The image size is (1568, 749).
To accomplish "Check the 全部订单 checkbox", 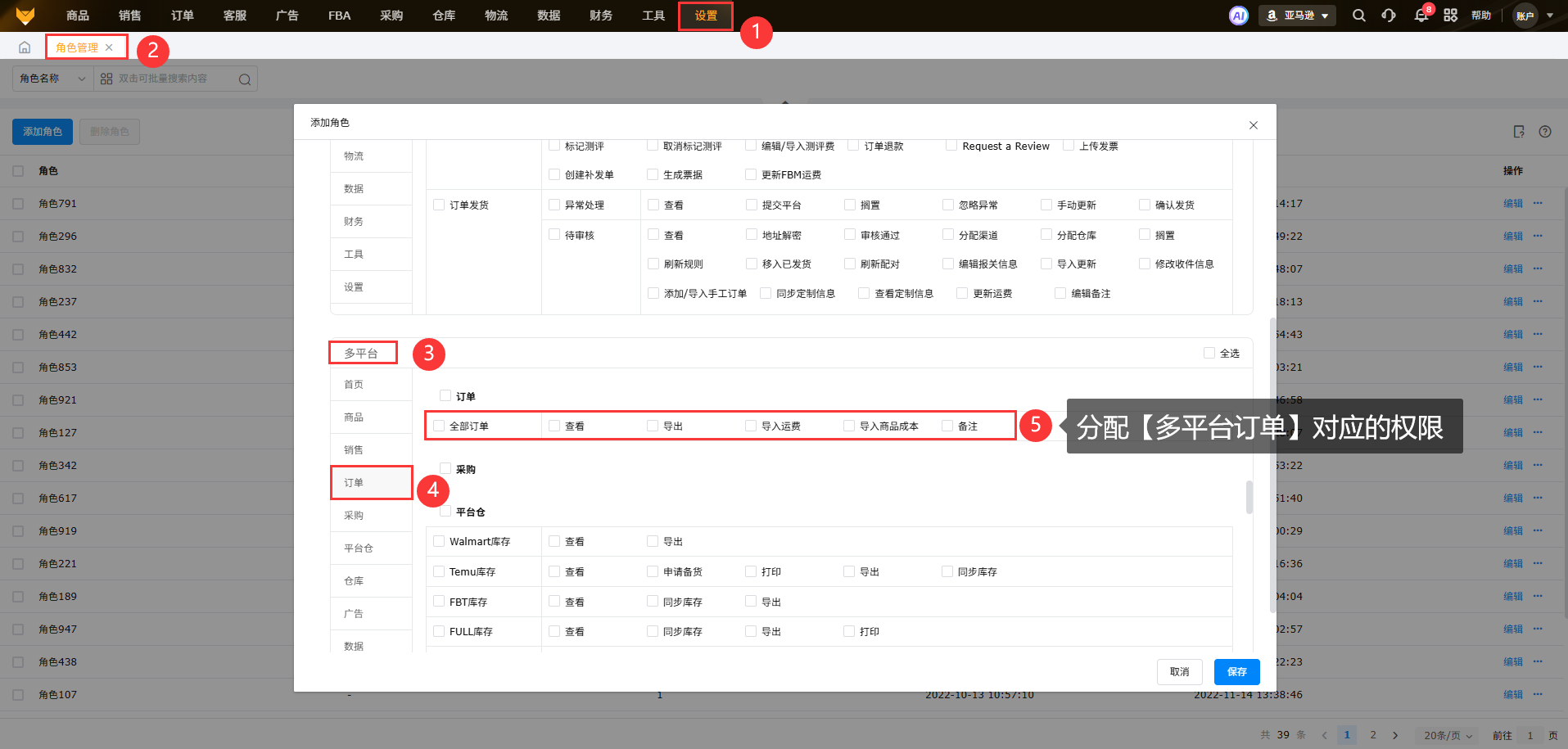I will point(439,426).
